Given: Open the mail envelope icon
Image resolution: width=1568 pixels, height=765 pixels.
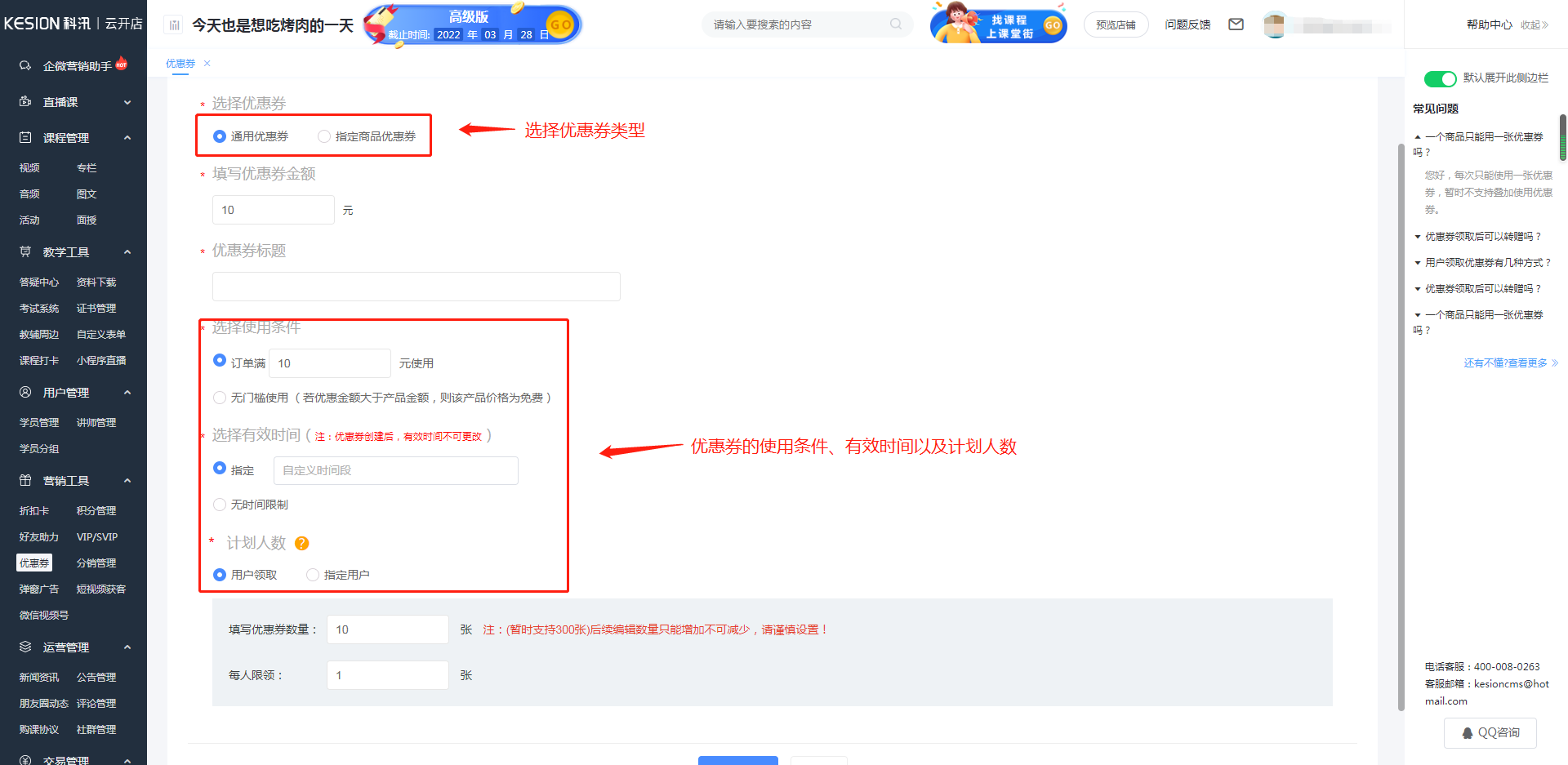Looking at the screenshot, I should 1236,24.
